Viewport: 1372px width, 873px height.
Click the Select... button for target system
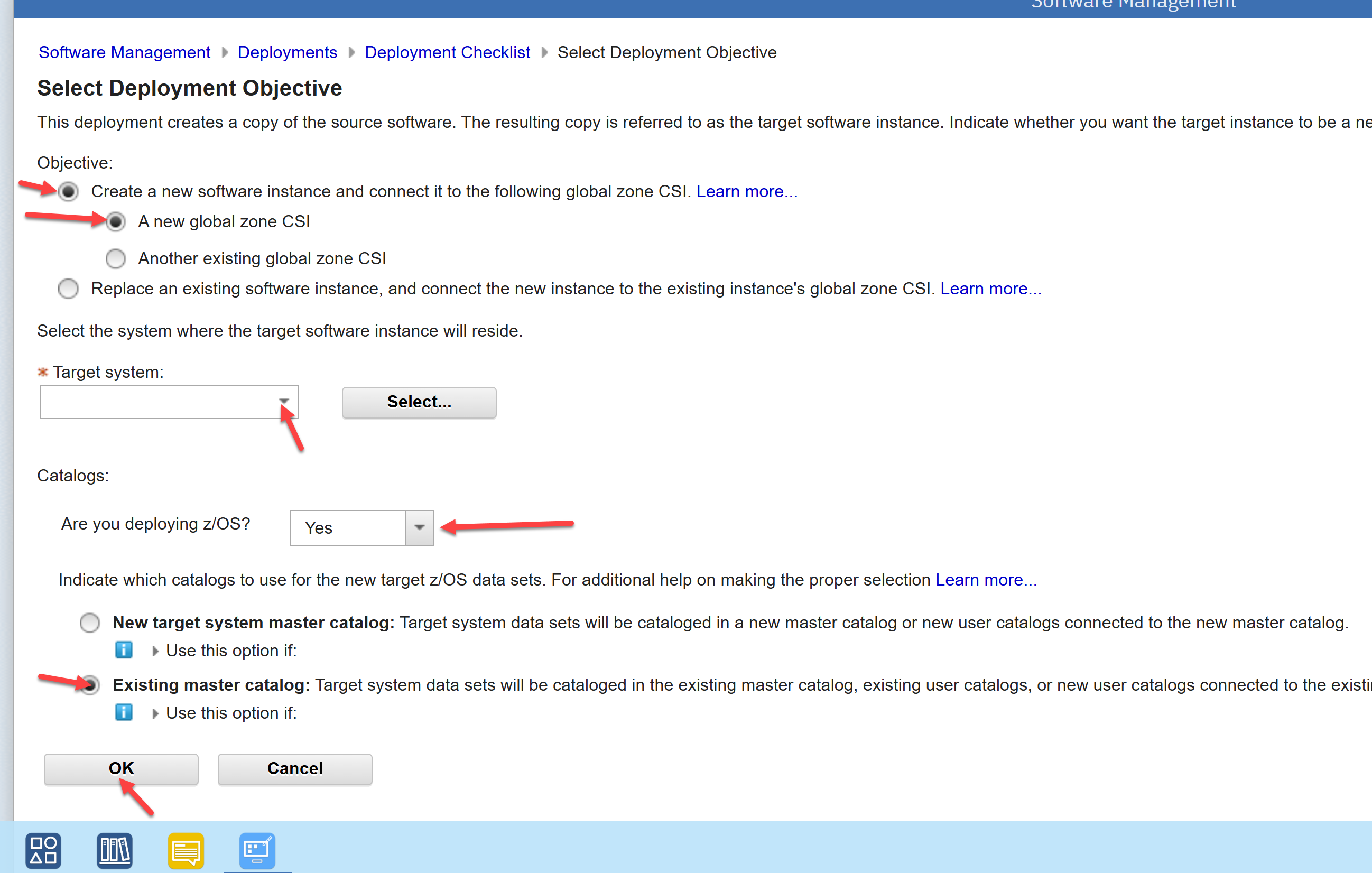pos(419,402)
